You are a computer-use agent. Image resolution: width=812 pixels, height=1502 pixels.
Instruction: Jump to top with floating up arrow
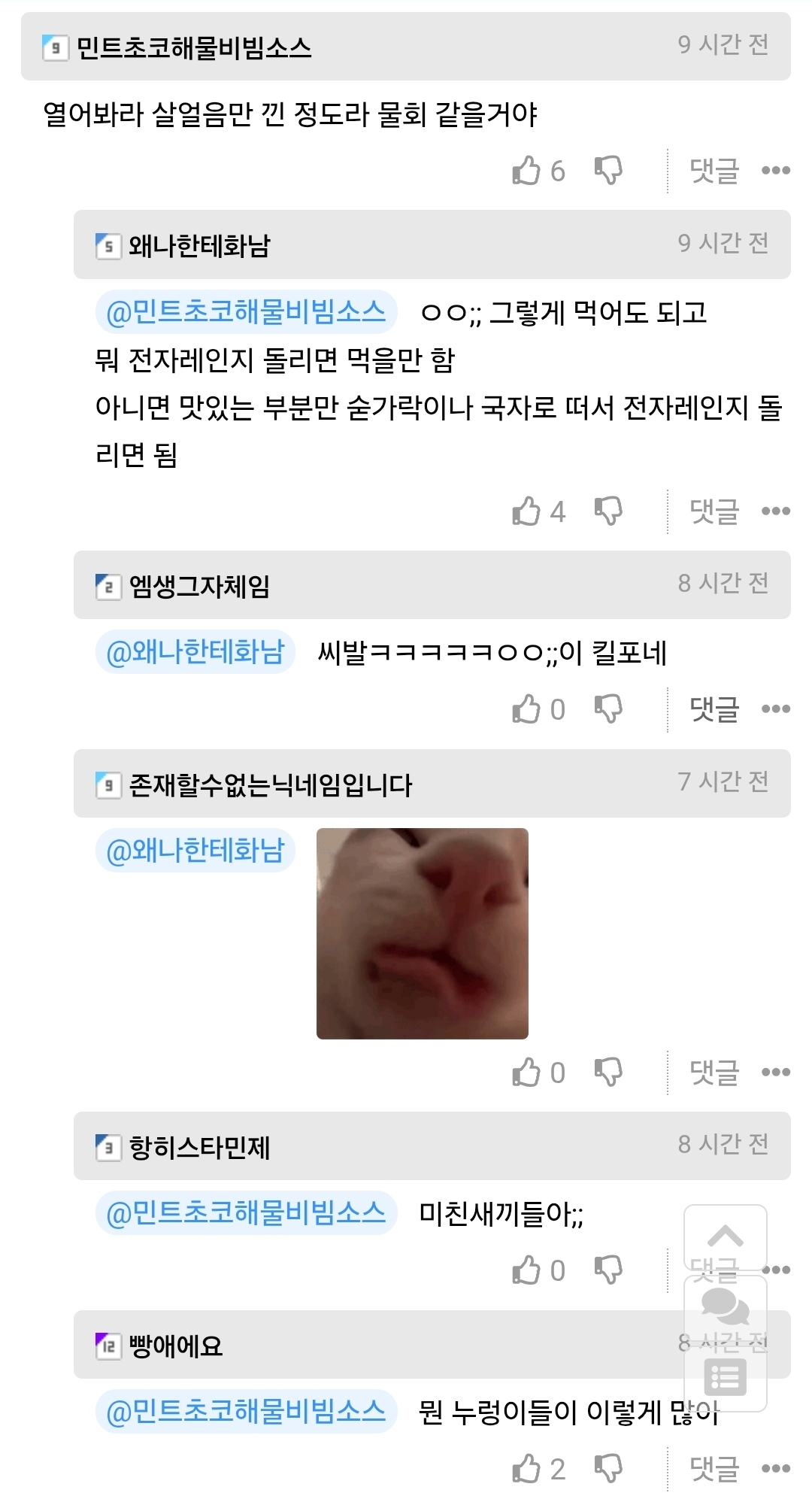click(726, 1237)
